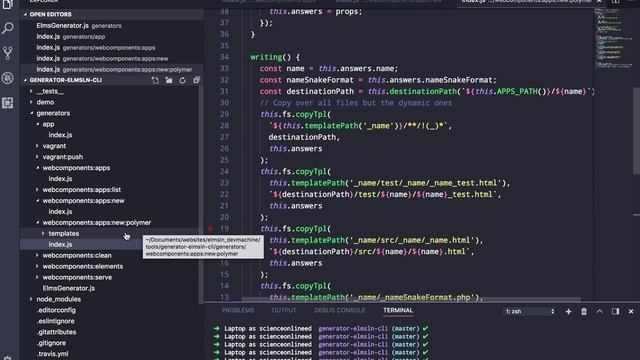
Task: Expand the webcomponents:elements folder
Action: point(82,266)
